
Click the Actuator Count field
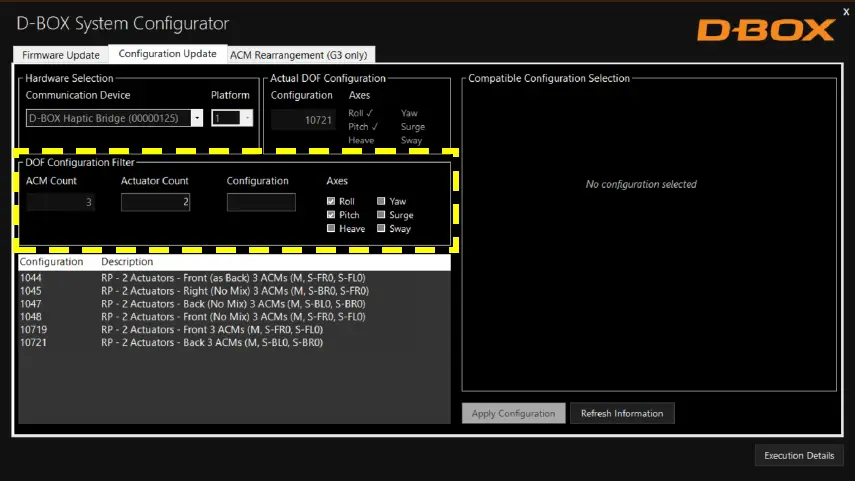click(x=155, y=202)
